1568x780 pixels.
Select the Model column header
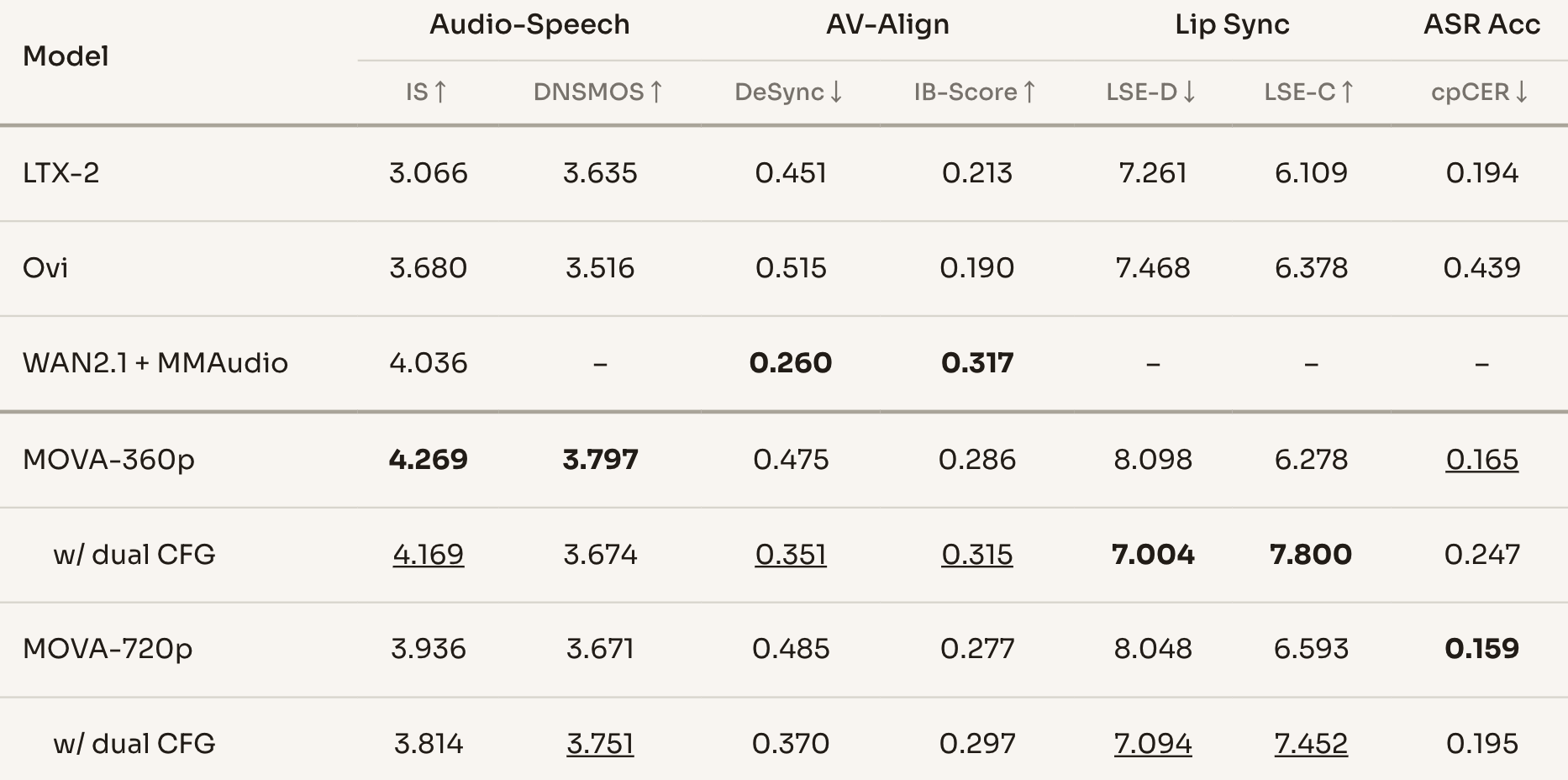coord(66,56)
